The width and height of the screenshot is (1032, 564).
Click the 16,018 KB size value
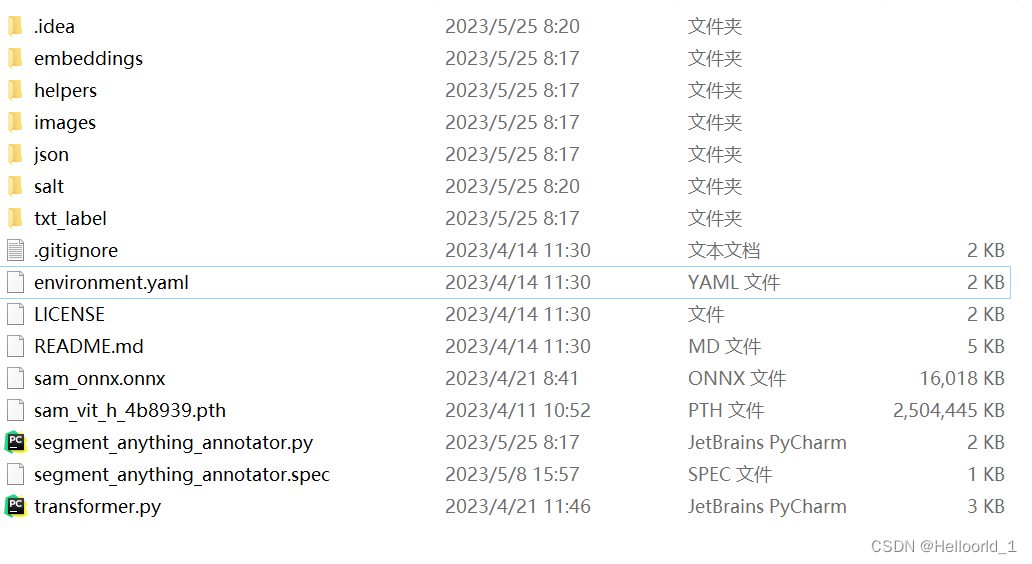tap(962, 378)
